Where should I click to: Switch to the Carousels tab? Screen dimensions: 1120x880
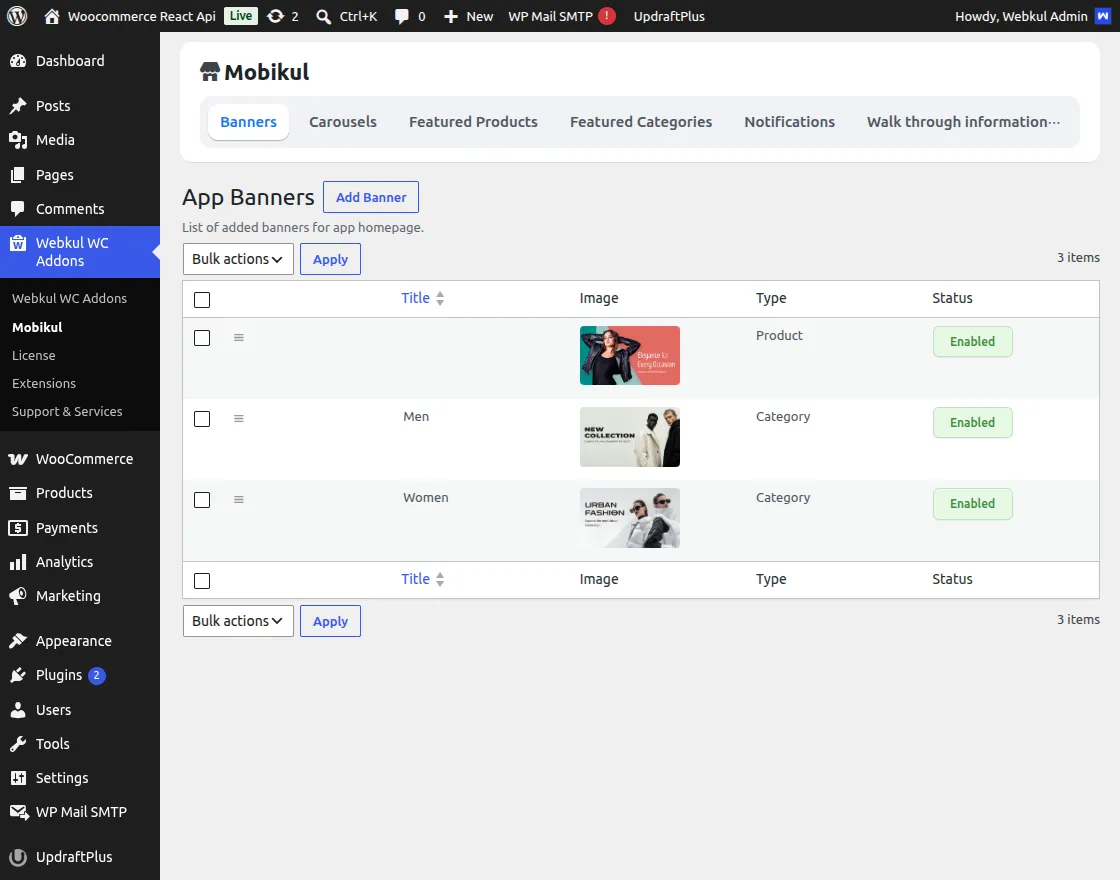343,121
